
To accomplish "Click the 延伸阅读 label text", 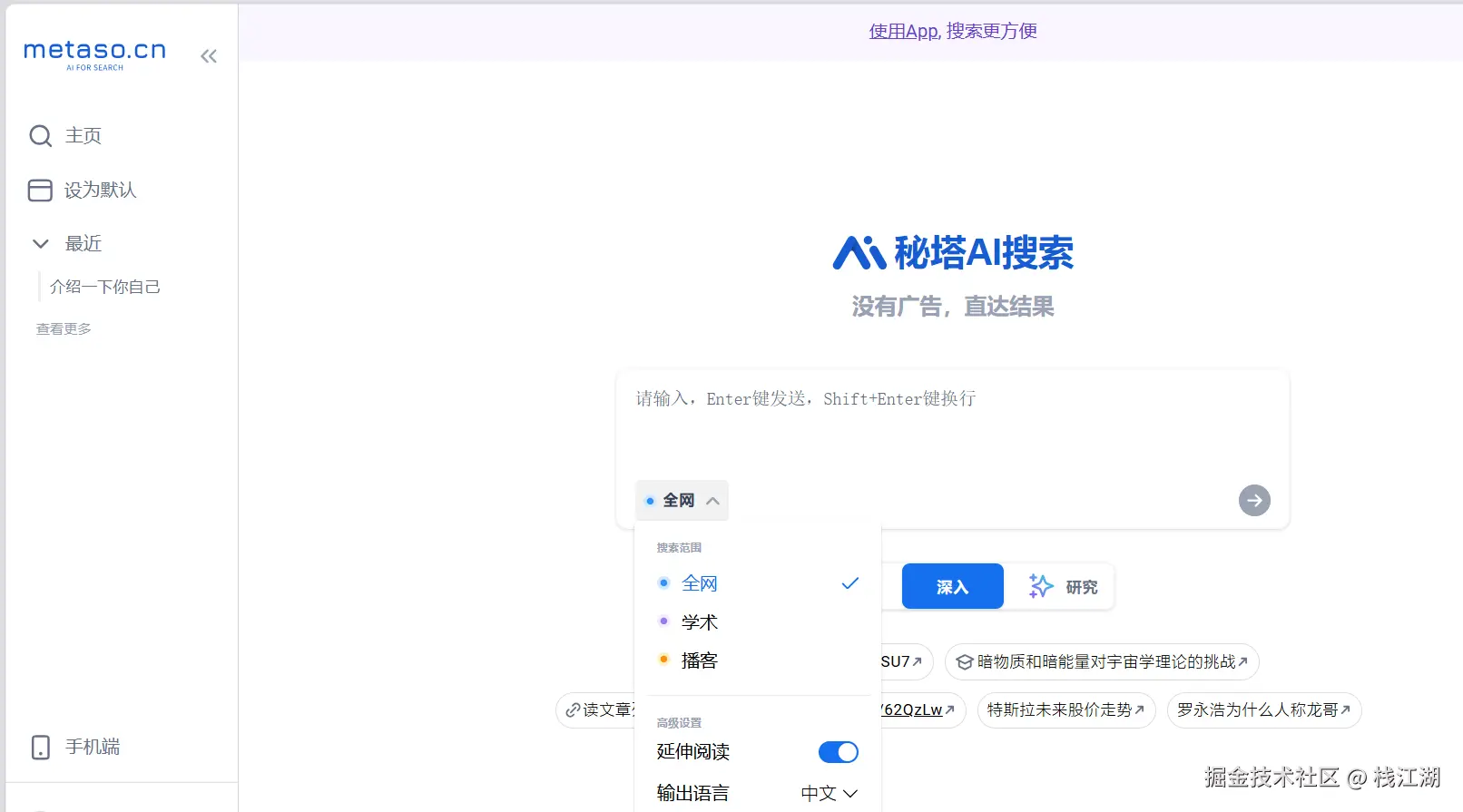I will (693, 752).
